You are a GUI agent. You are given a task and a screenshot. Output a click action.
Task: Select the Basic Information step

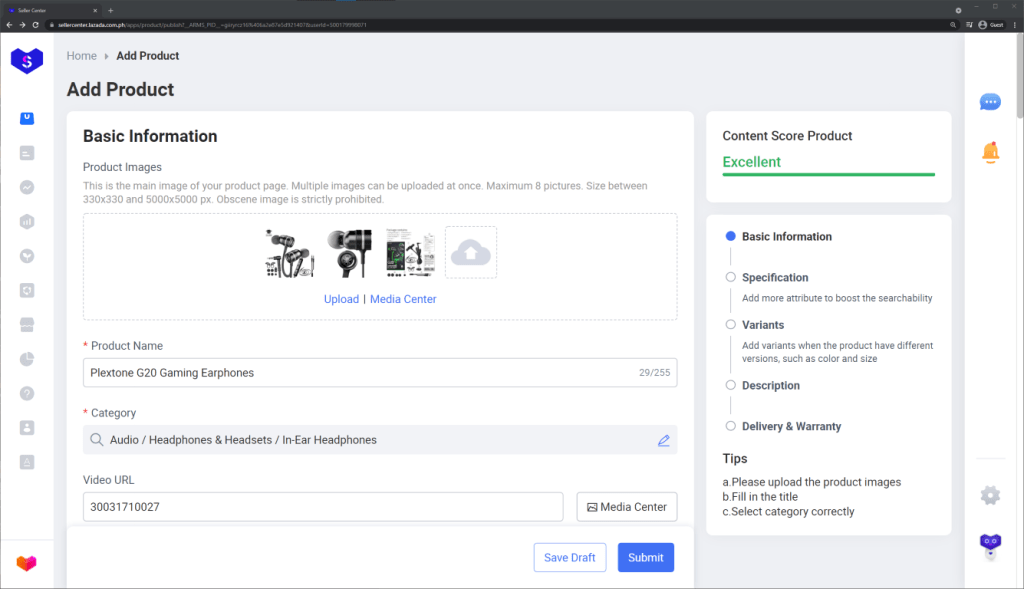coord(786,237)
